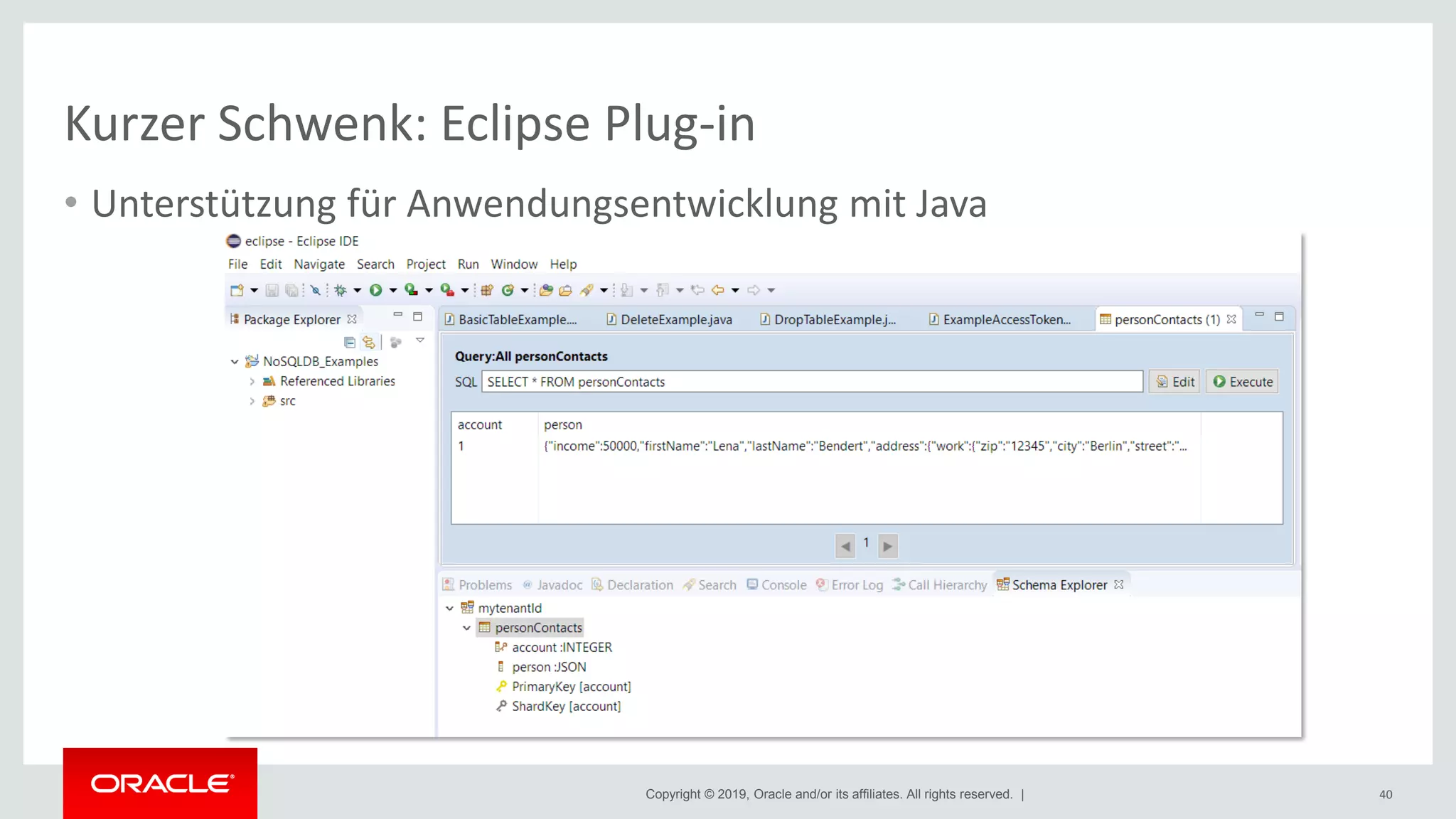Click the previous results page arrow
This screenshot has height=819, width=1456.
845,546
